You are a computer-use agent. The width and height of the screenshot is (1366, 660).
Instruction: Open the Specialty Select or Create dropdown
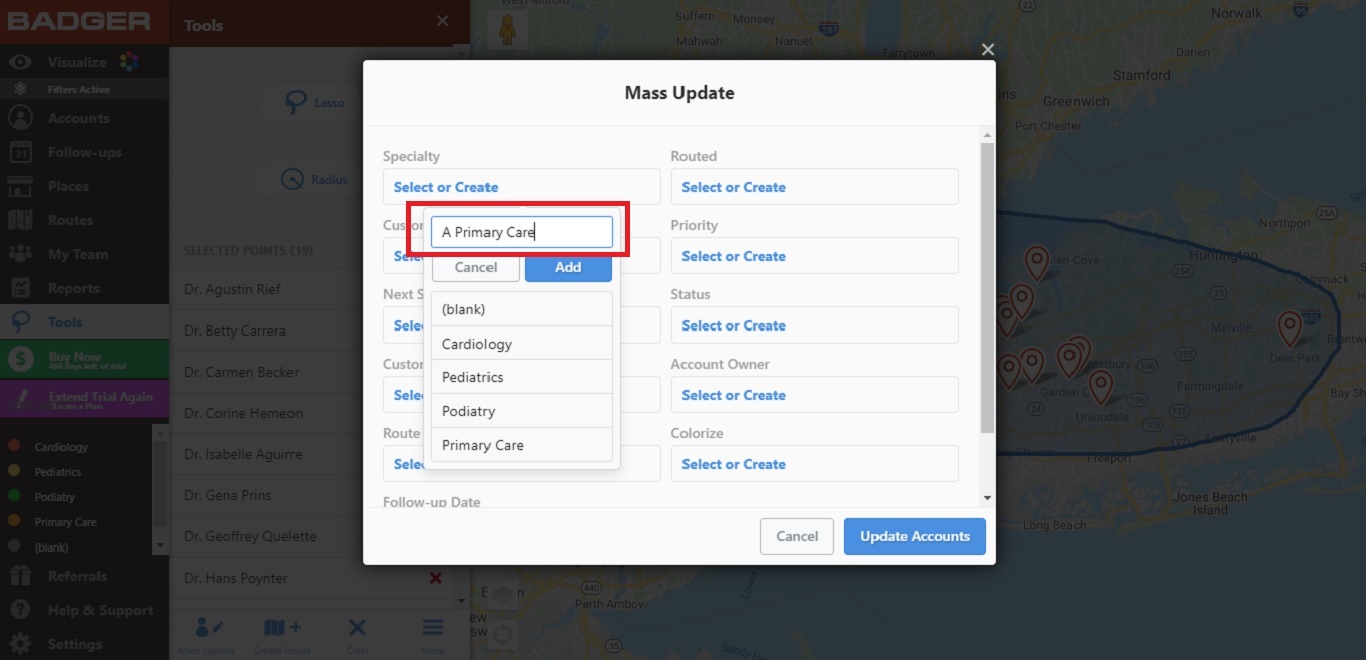(x=521, y=187)
